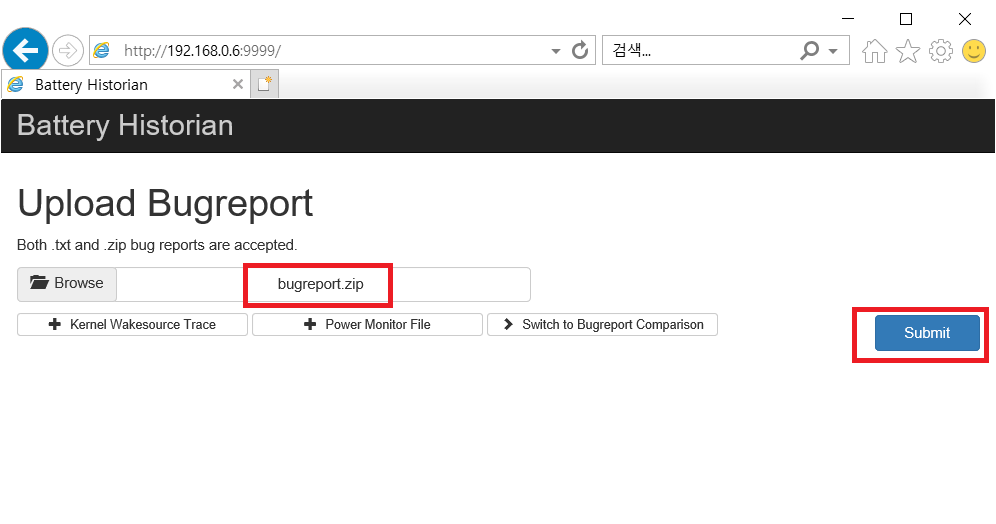Screen dimensions: 996x524
Task: Open a new tab button
Action: (x=264, y=84)
